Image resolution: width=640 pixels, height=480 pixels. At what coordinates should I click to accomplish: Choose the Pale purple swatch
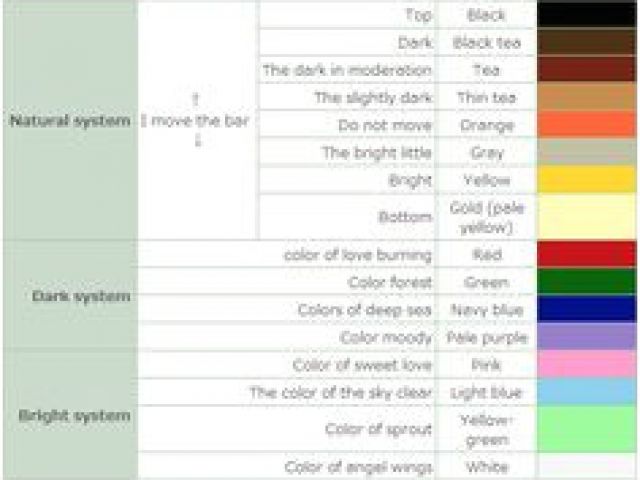[587, 338]
